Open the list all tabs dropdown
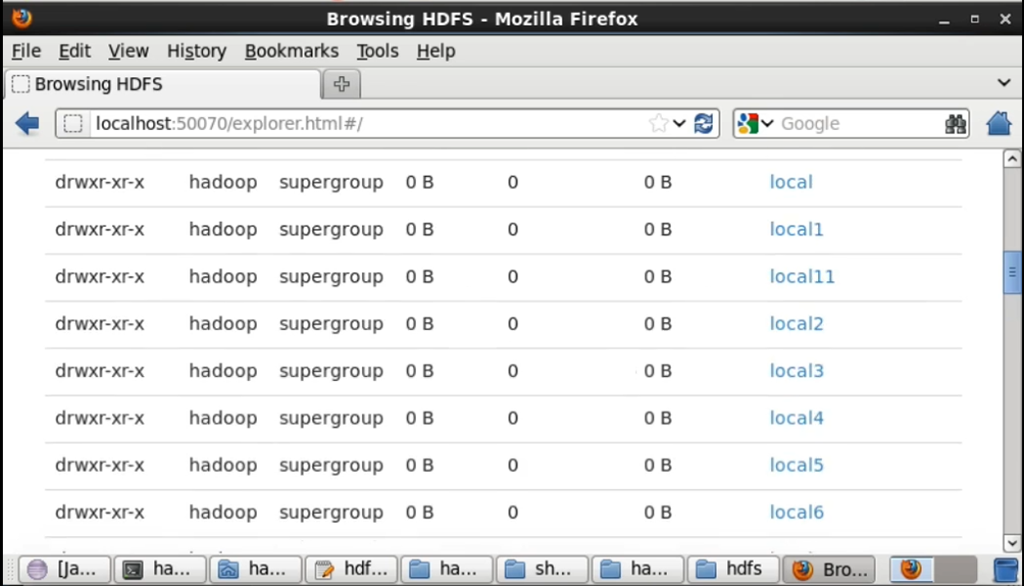 [1004, 83]
